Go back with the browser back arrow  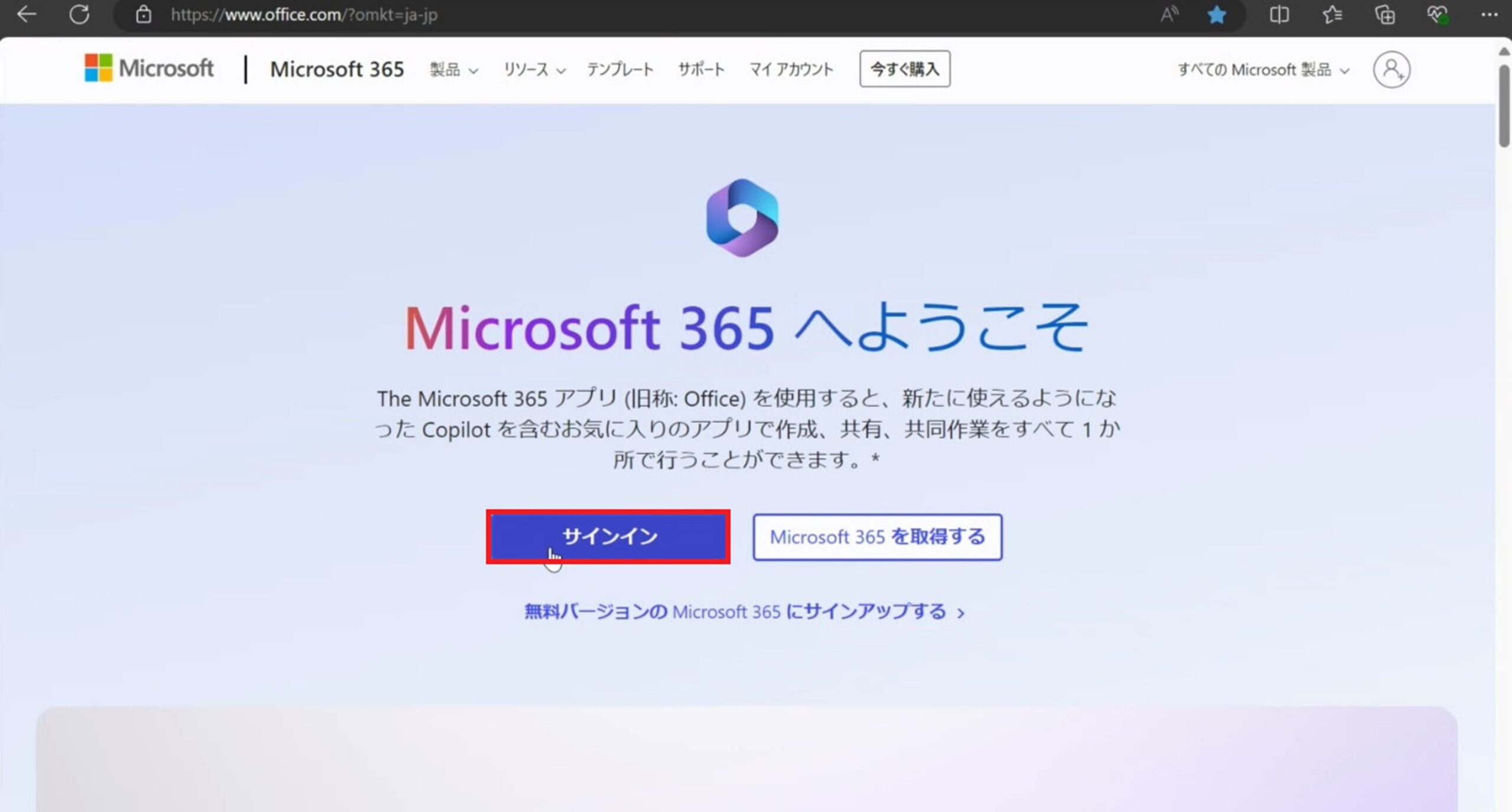pos(27,14)
